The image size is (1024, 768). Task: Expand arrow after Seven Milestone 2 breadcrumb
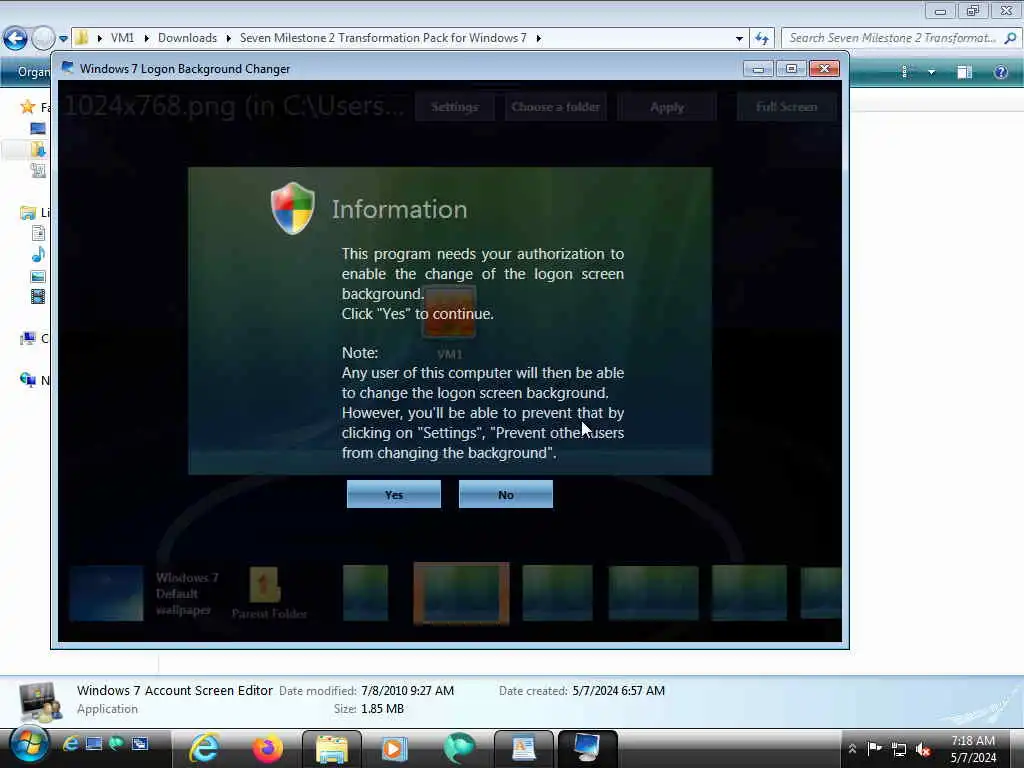(x=539, y=38)
